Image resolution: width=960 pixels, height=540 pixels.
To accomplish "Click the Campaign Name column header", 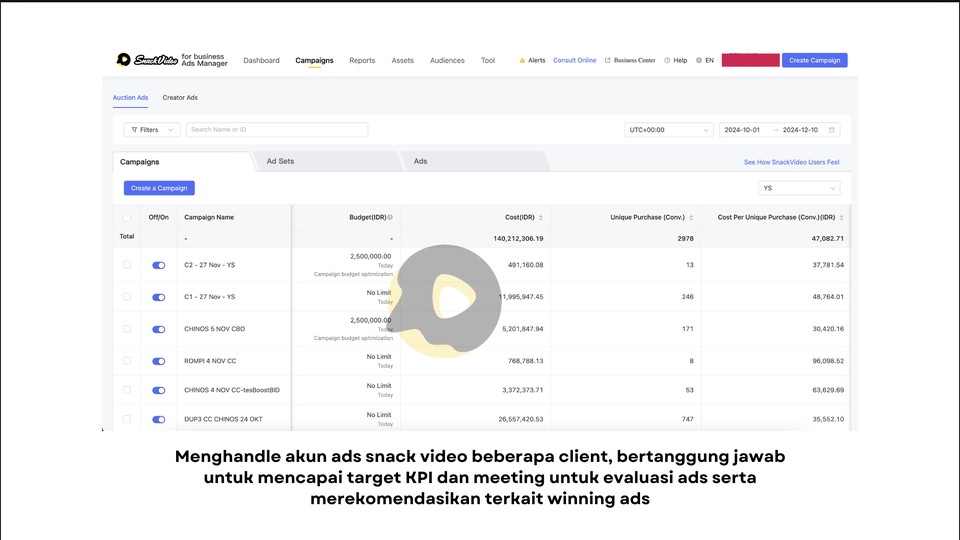I will (x=209, y=217).
